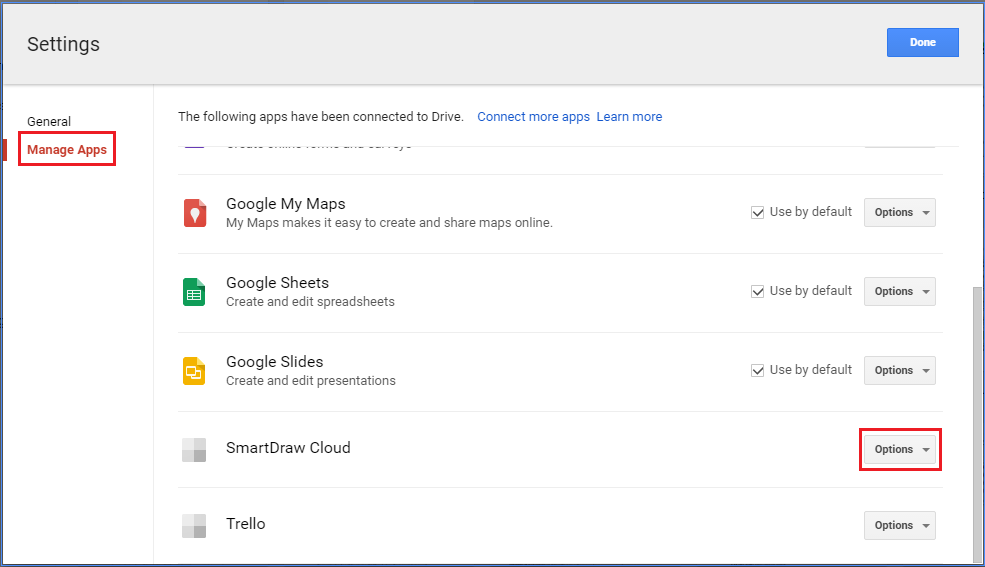Screen dimensions: 985x567
Task: Uncheck Use by default for Google My Maps
Action: [758, 212]
